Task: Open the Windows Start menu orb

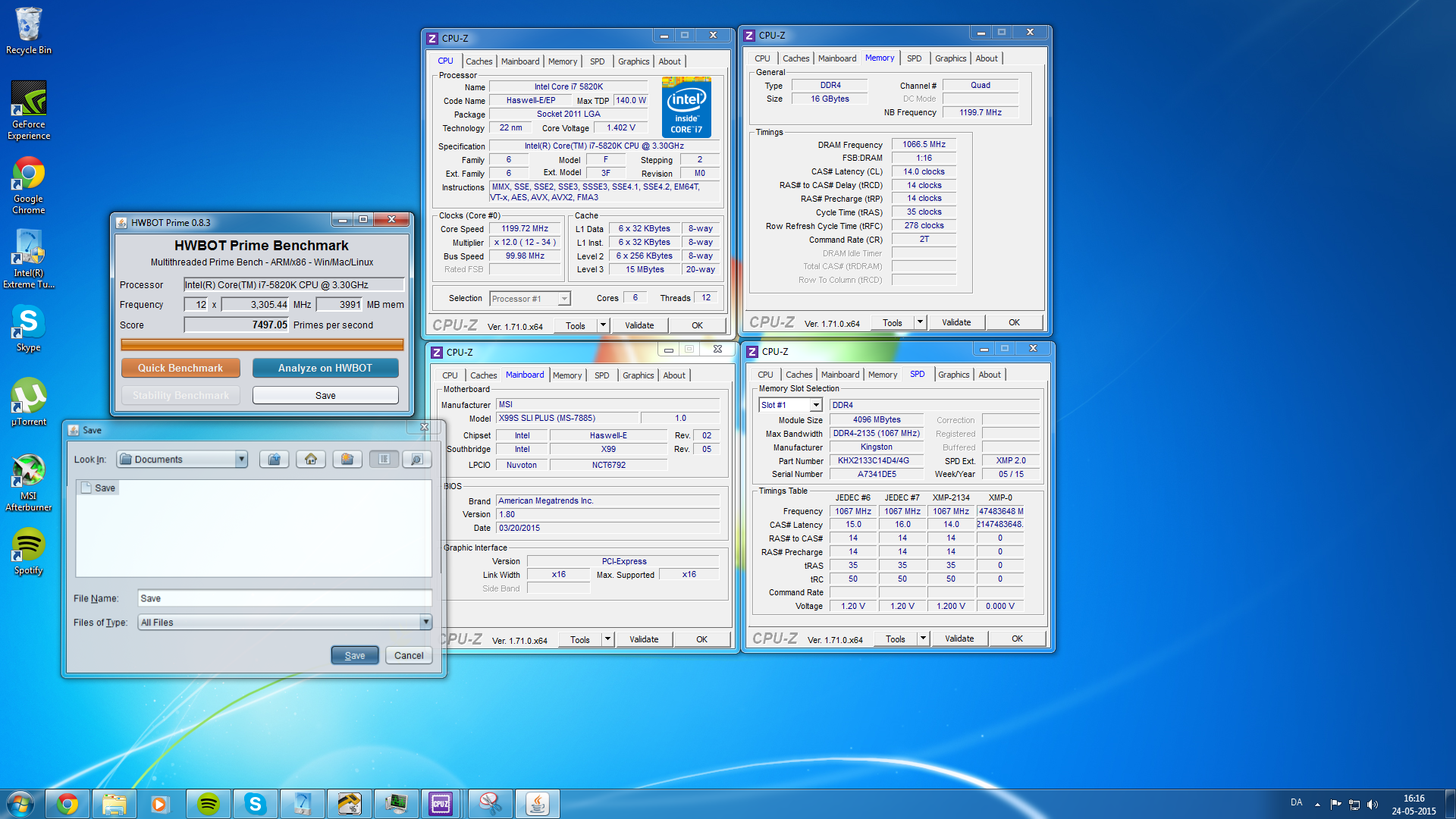Action: [x=20, y=804]
